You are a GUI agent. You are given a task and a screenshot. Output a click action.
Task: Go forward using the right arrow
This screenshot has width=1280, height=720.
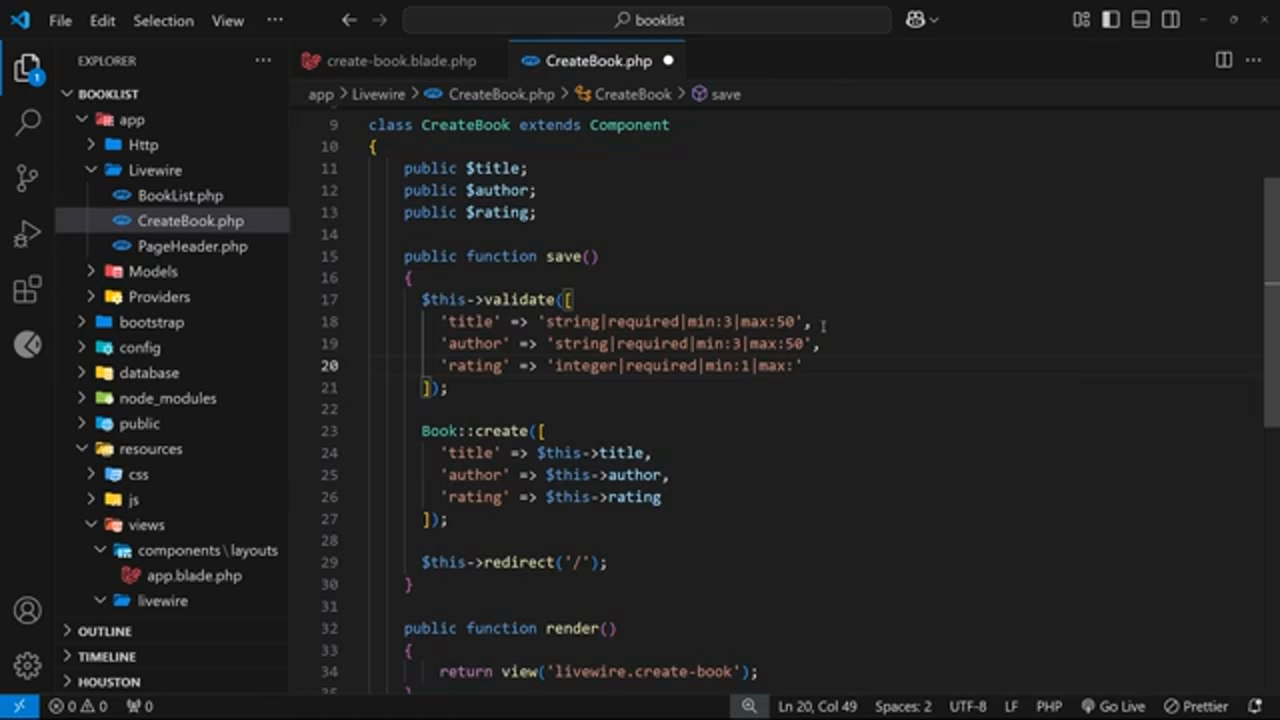click(x=379, y=20)
